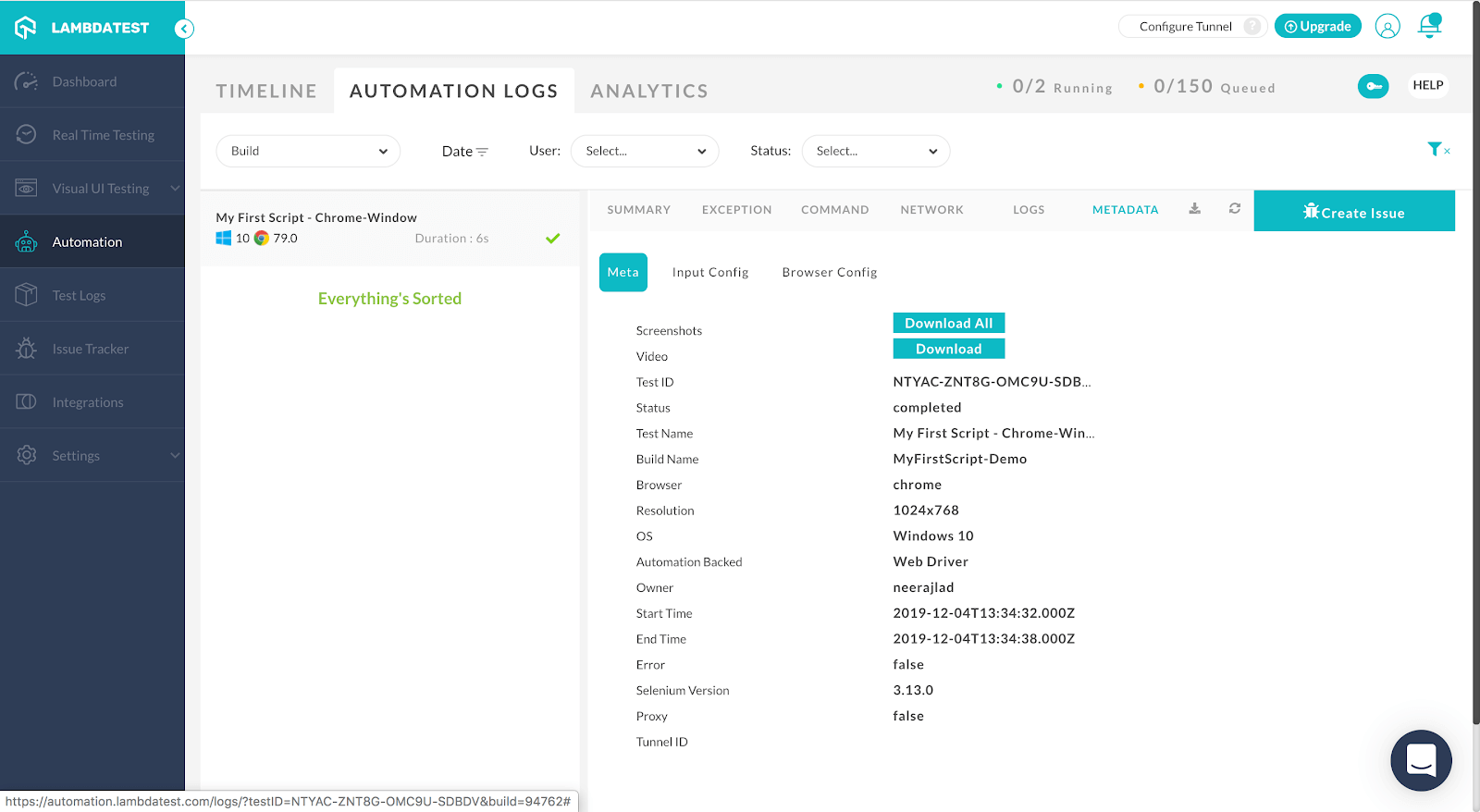Viewport: 1480px width, 812px height.
Task: Click the refresh icon beside Metadata
Action: click(1235, 209)
